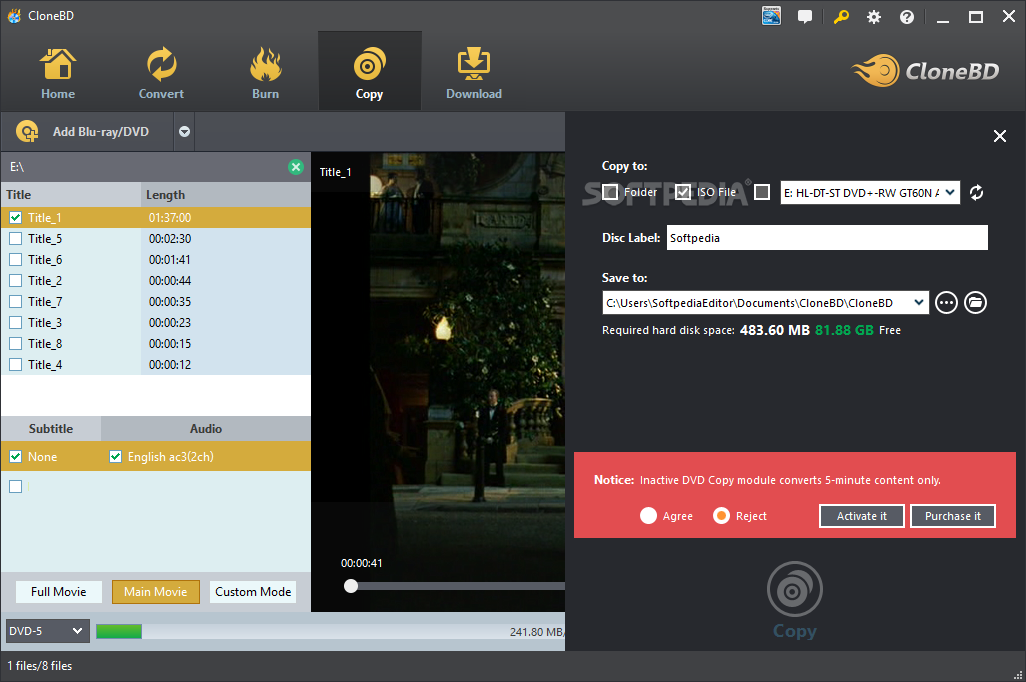1026x682 pixels.
Task: Check the Title_8 checkbox
Action: pyautogui.click(x=16, y=343)
